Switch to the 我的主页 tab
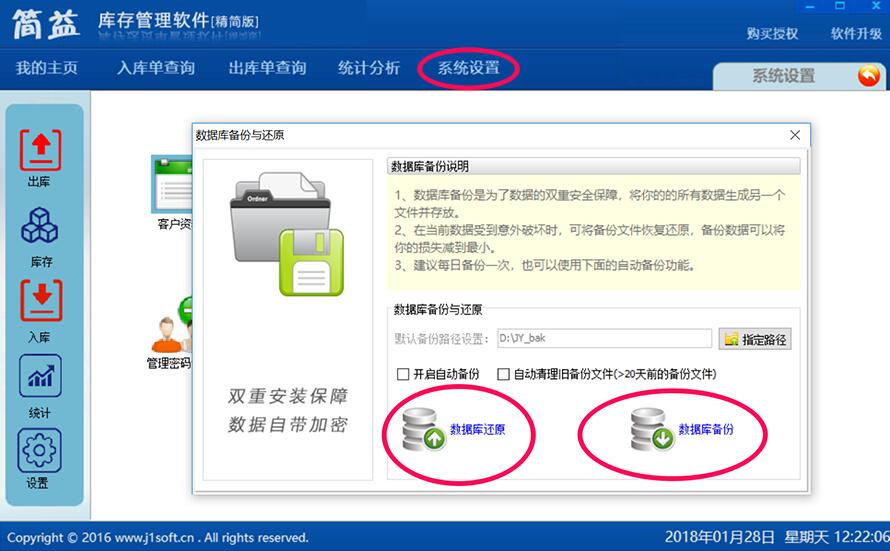This screenshot has height=551, width=890. [47, 68]
